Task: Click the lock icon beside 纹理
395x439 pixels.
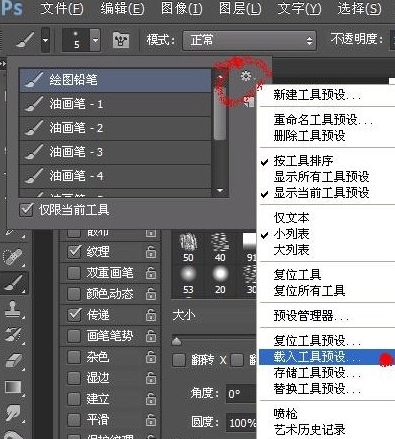Action: point(151,252)
